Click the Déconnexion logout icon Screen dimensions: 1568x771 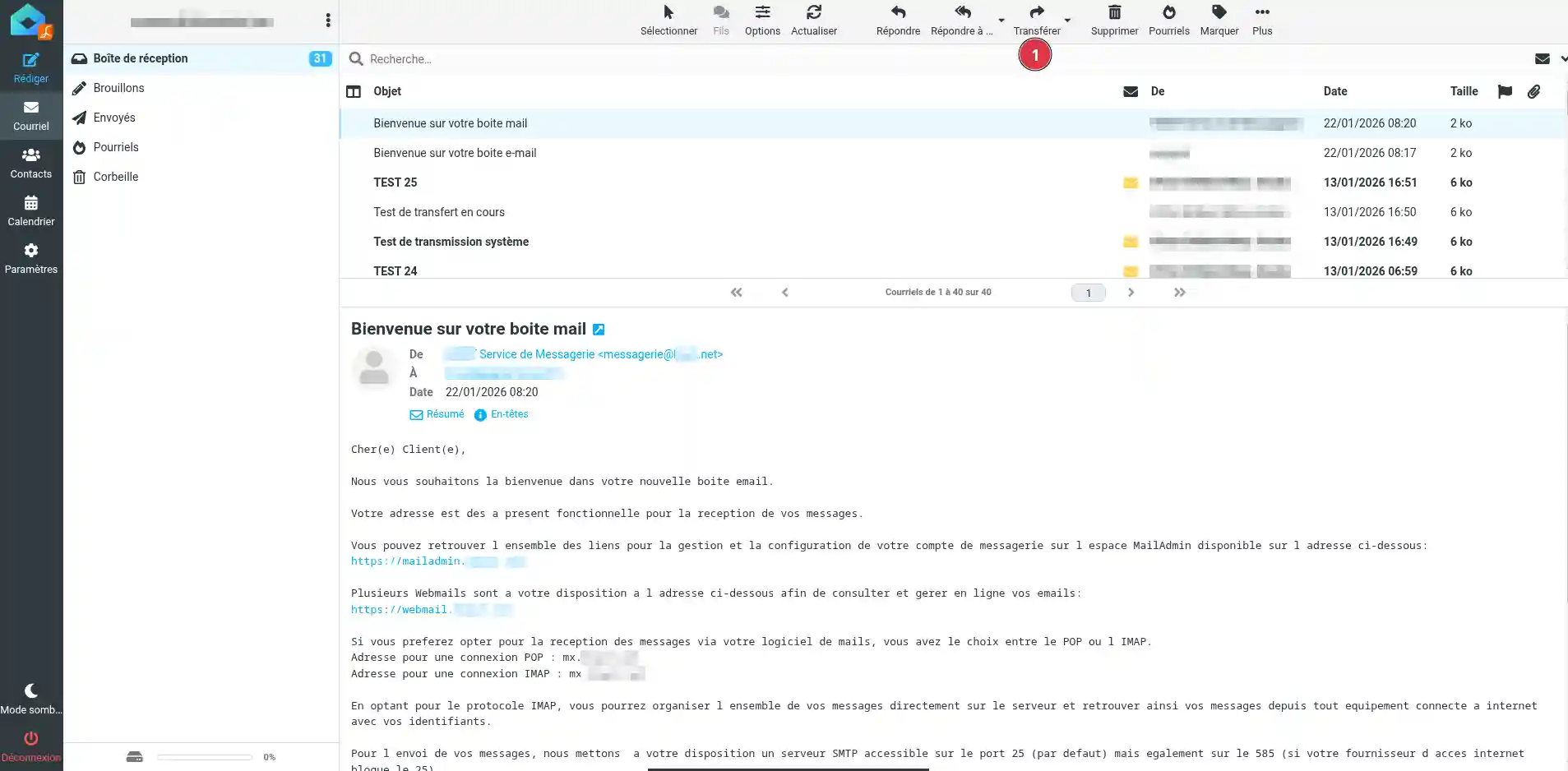[31, 738]
